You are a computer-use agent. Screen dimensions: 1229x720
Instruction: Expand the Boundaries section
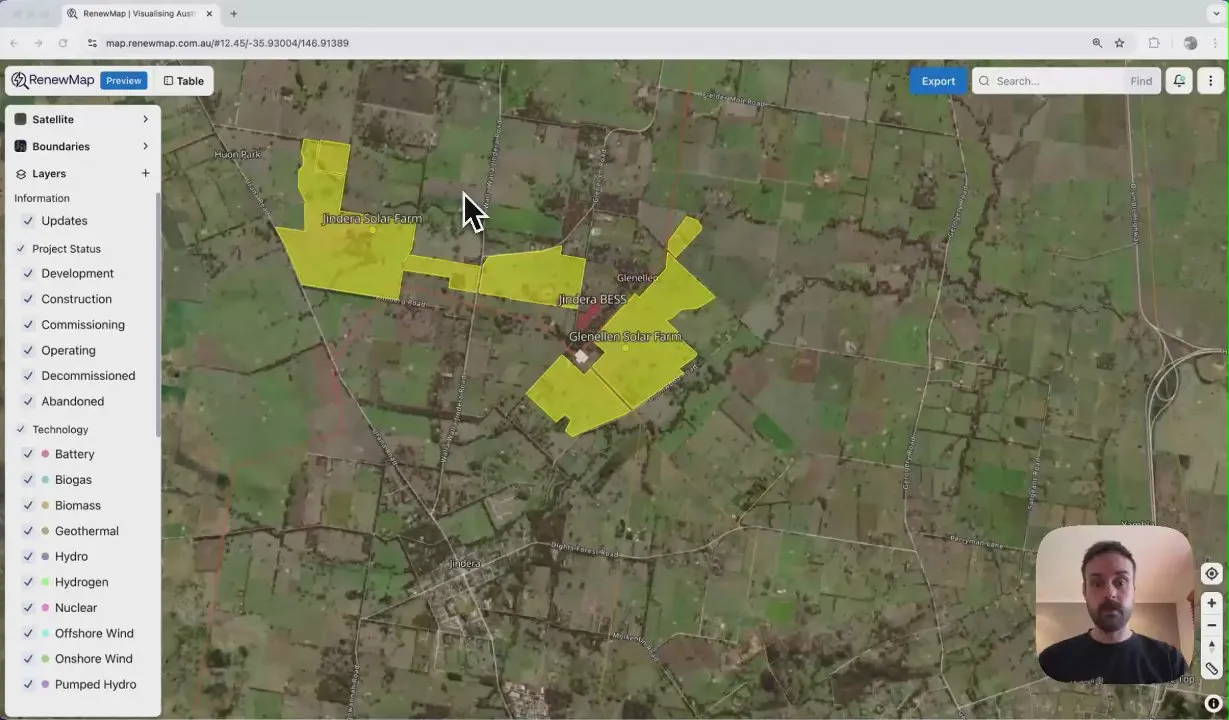(x=145, y=146)
